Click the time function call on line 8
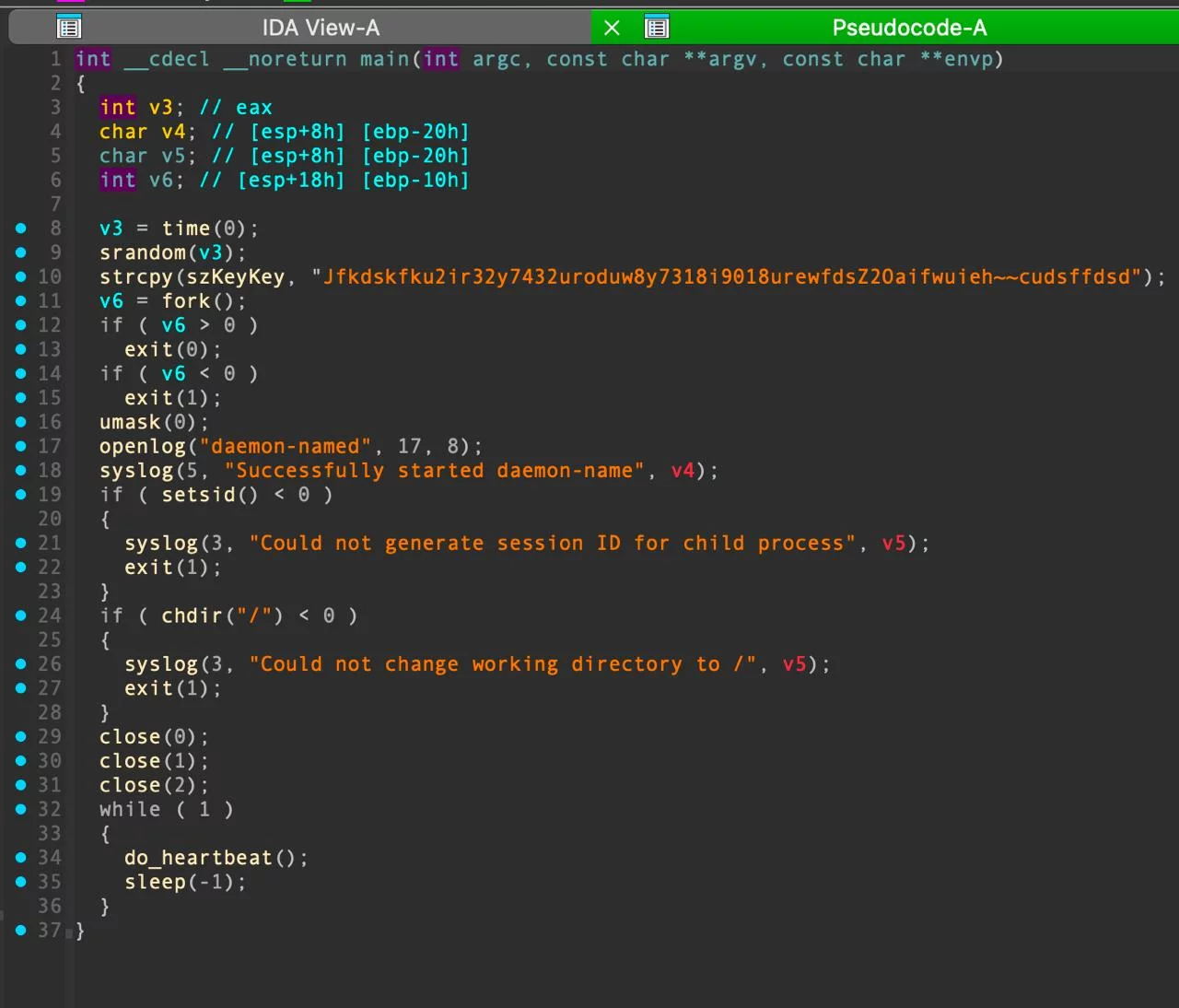1179x1008 pixels. coord(185,228)
